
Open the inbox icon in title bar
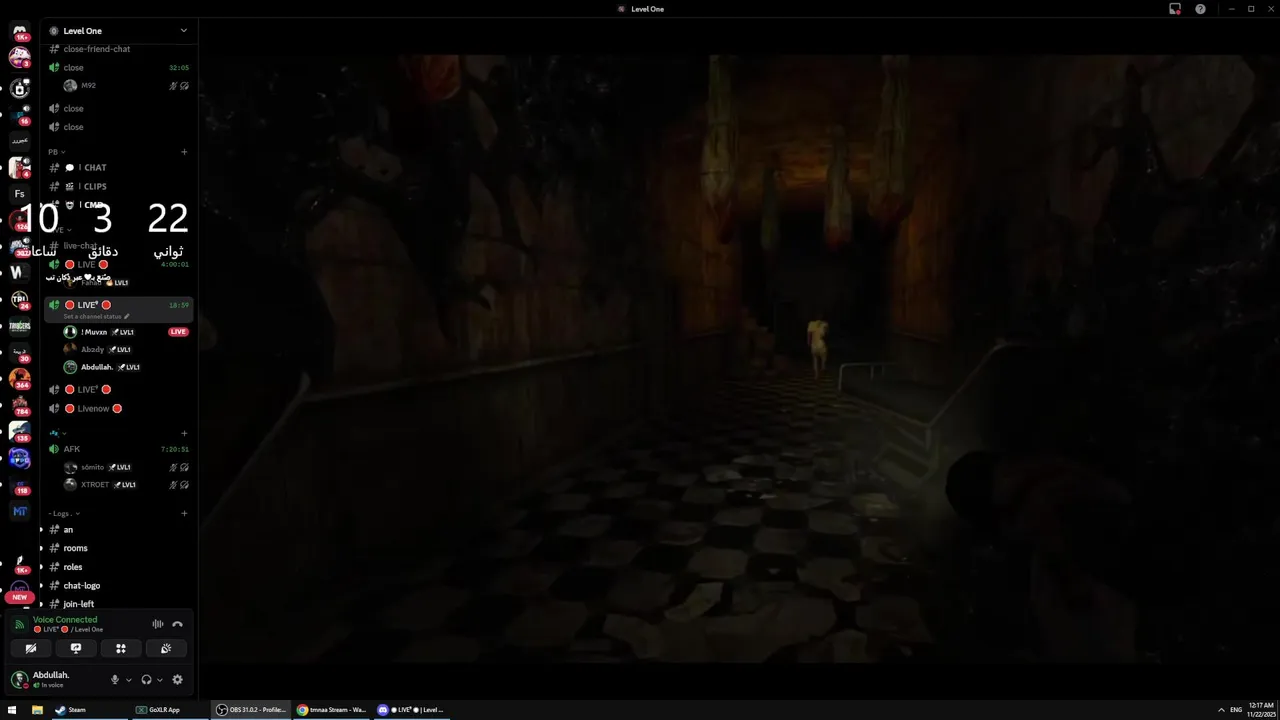click(x=1175, y=9)
